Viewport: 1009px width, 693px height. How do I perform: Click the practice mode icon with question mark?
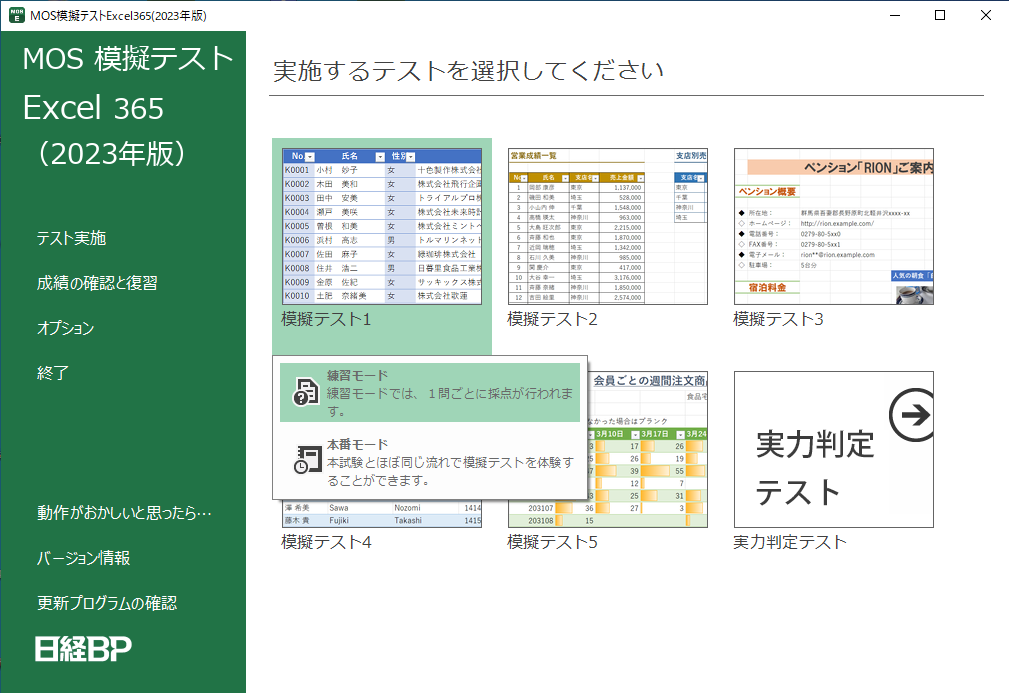(306, 392)
